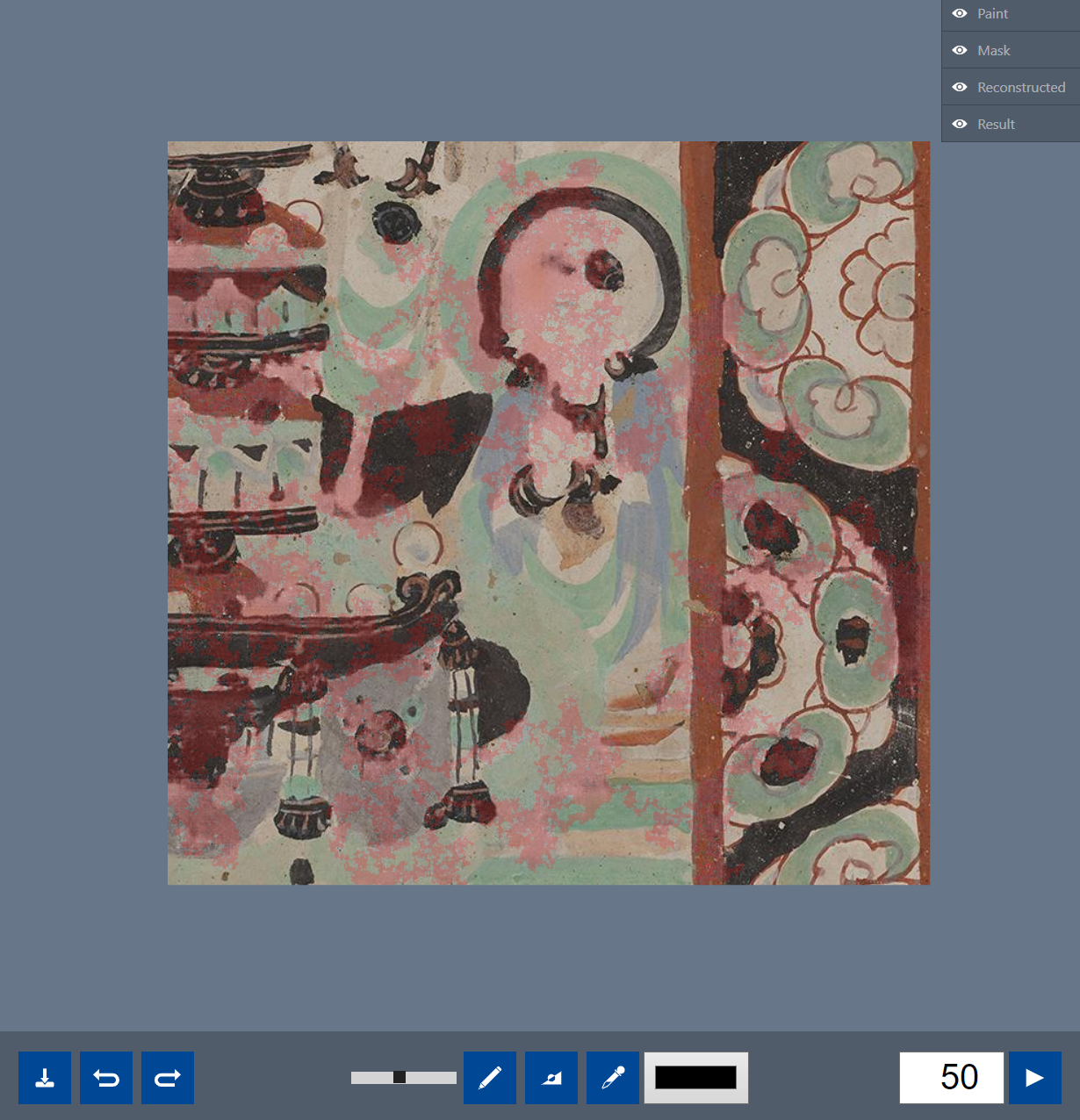
Task: Select the Result layer label
Action: [x=996, y=124]
